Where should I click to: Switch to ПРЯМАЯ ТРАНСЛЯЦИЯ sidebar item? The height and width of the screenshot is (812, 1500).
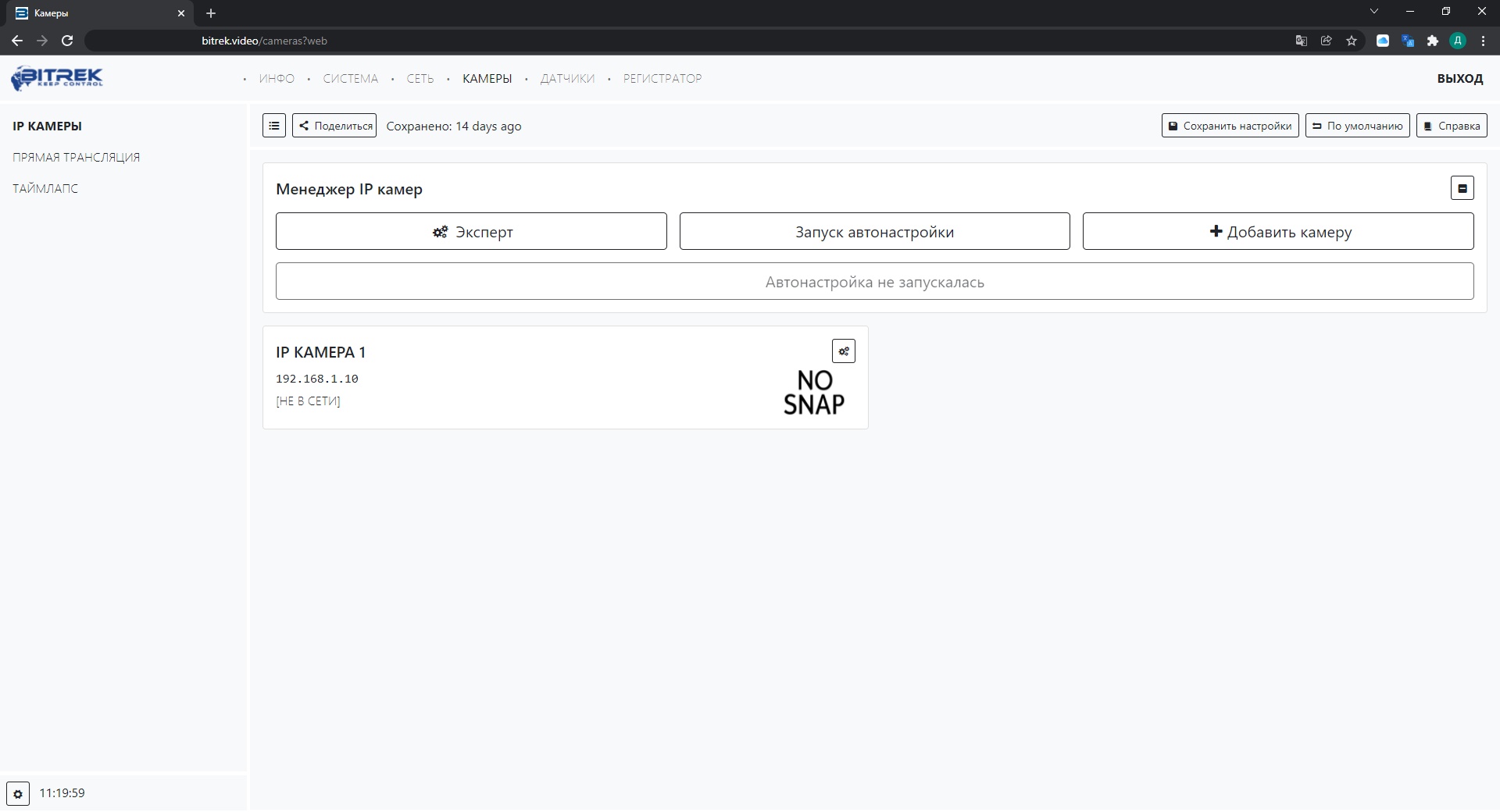coord(77,158)
